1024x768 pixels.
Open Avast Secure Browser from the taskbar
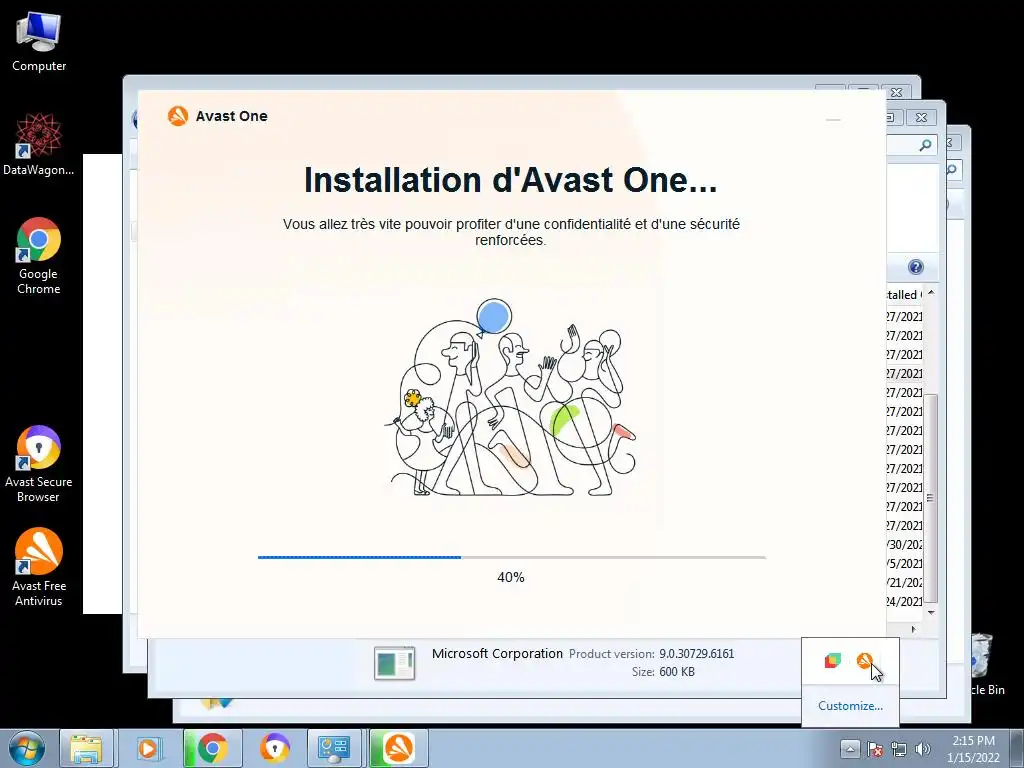pos(274,748)
